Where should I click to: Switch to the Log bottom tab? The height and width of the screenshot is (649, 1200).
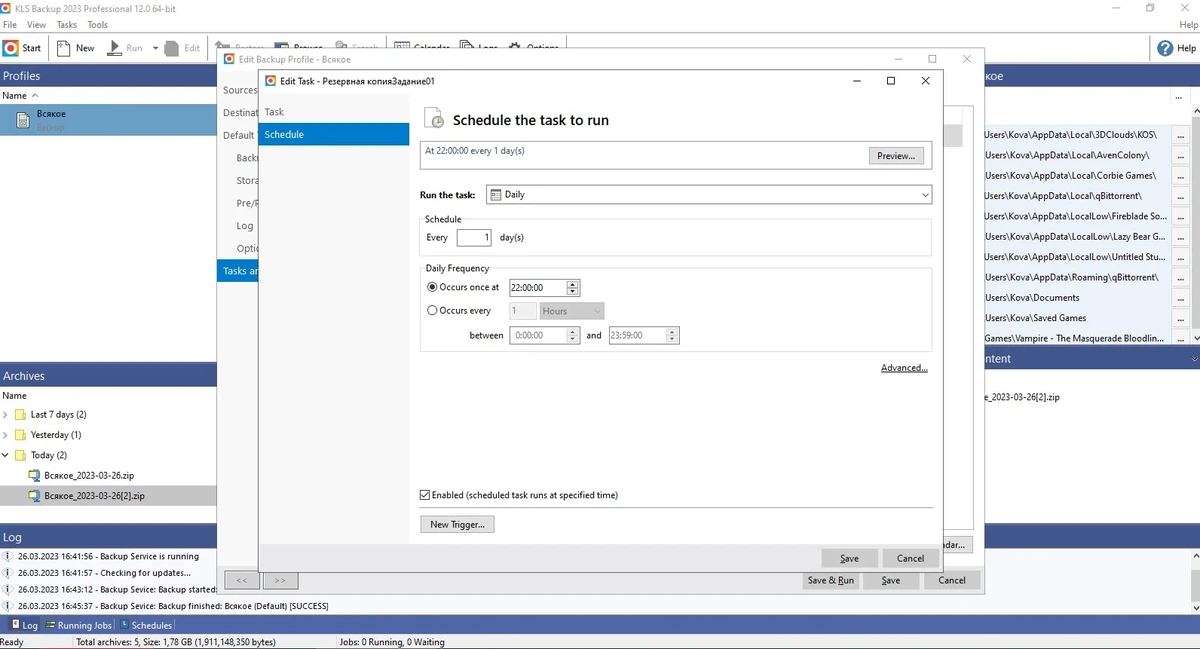(24, 625)
